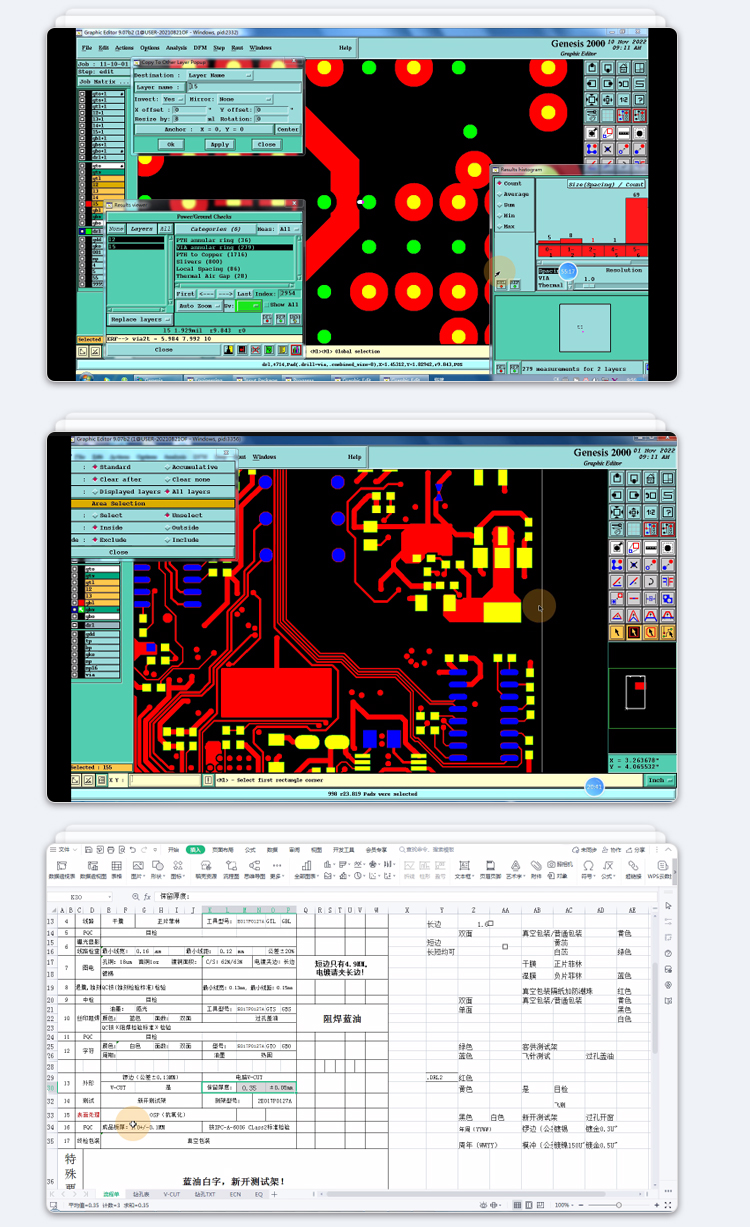The image size is (750, 1227).
Task: Open the Invert 'Yes' dropdown
Action: tap(172, 99)
